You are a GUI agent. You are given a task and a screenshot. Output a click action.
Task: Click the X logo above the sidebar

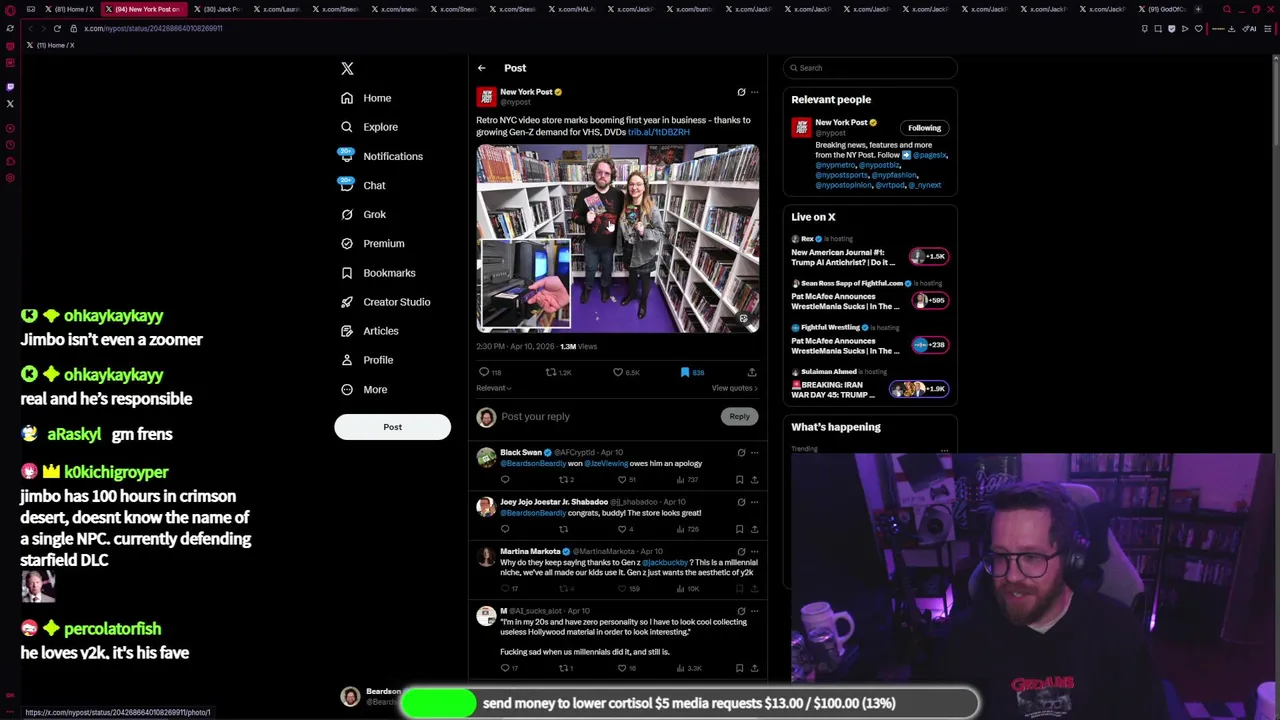tap(347, 68)
